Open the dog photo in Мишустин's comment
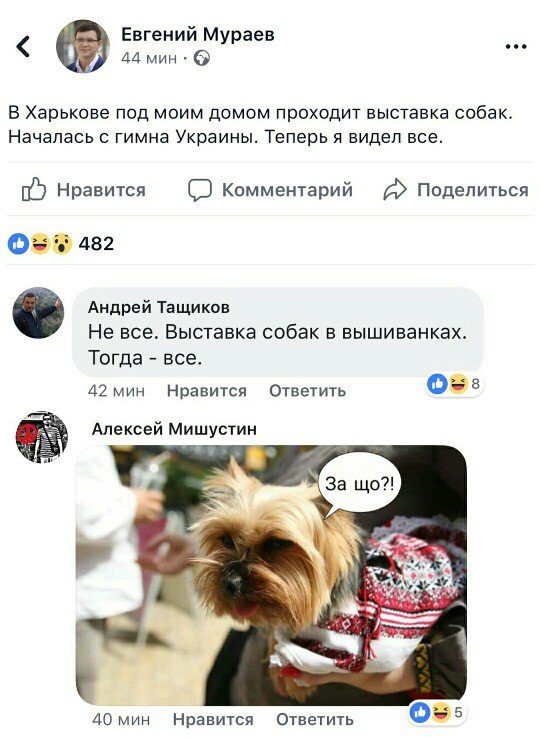540x738 pixels. coord(271,575)
